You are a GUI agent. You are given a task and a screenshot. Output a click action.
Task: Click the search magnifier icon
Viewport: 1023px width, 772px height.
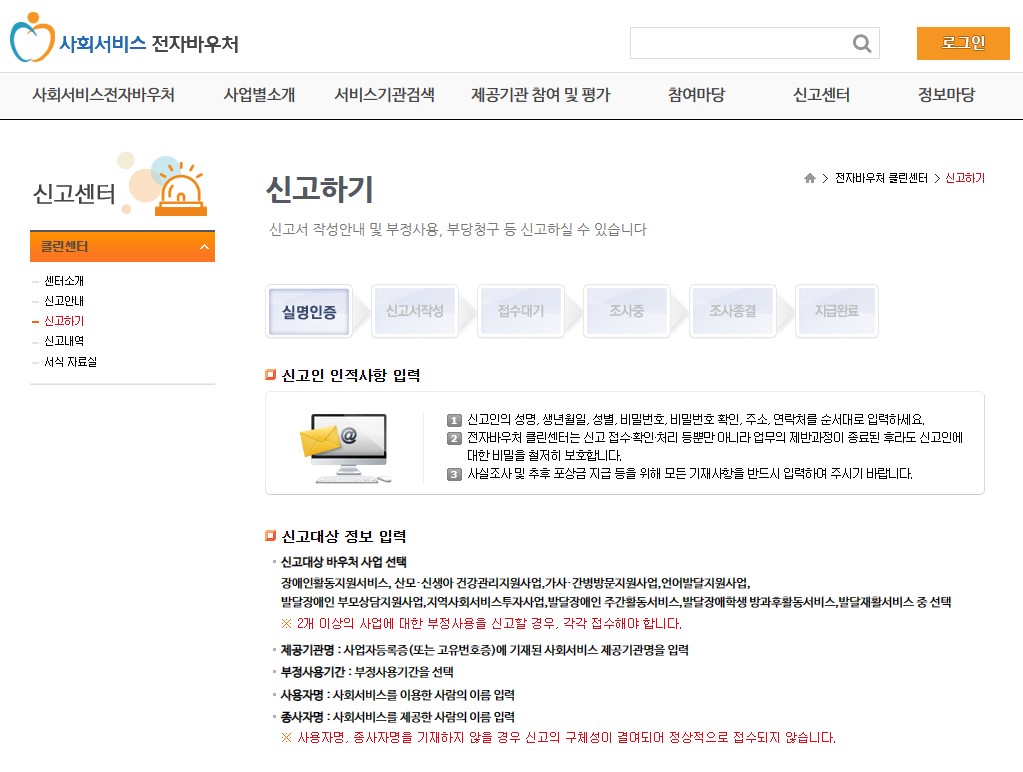tap(862, 43)
